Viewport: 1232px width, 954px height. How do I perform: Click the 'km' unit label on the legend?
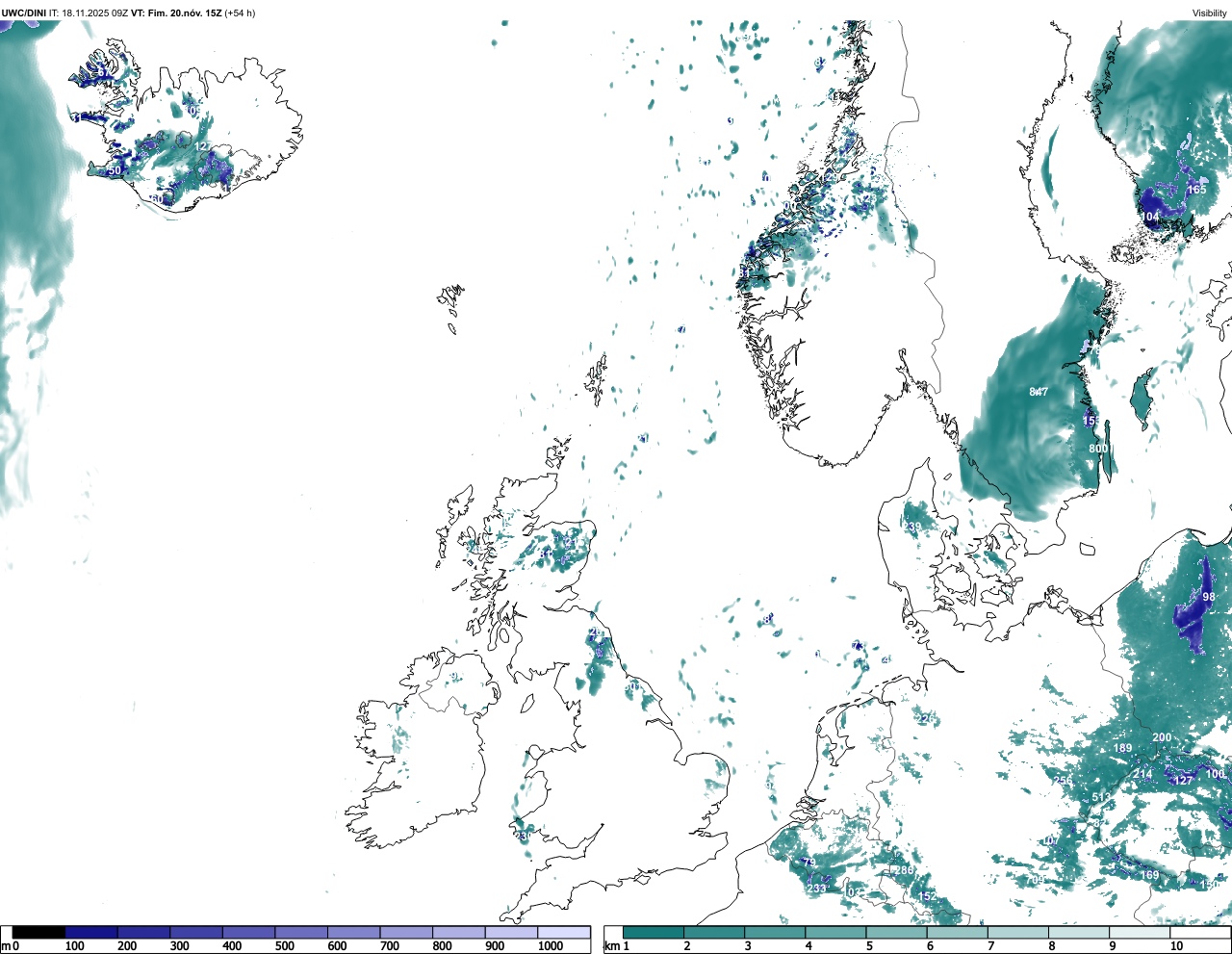click(x=611, y=946)
